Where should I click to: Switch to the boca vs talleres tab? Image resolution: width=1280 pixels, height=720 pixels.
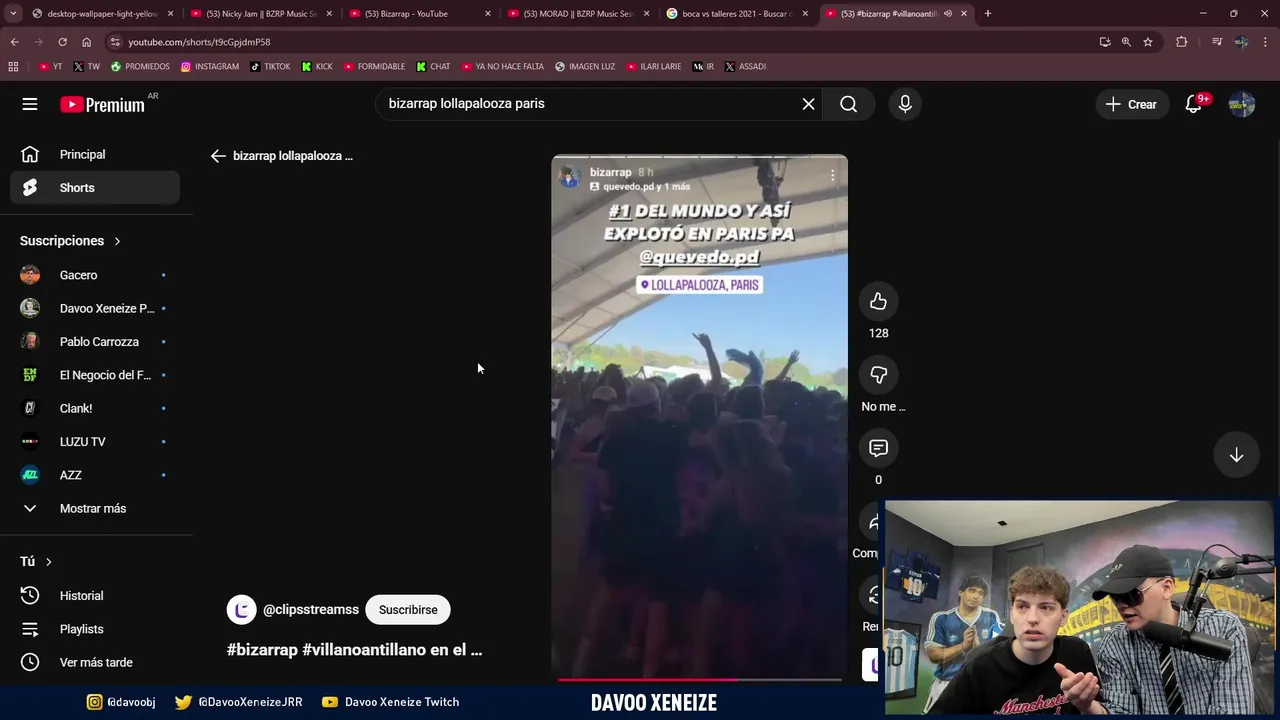[x=736, y=14]
